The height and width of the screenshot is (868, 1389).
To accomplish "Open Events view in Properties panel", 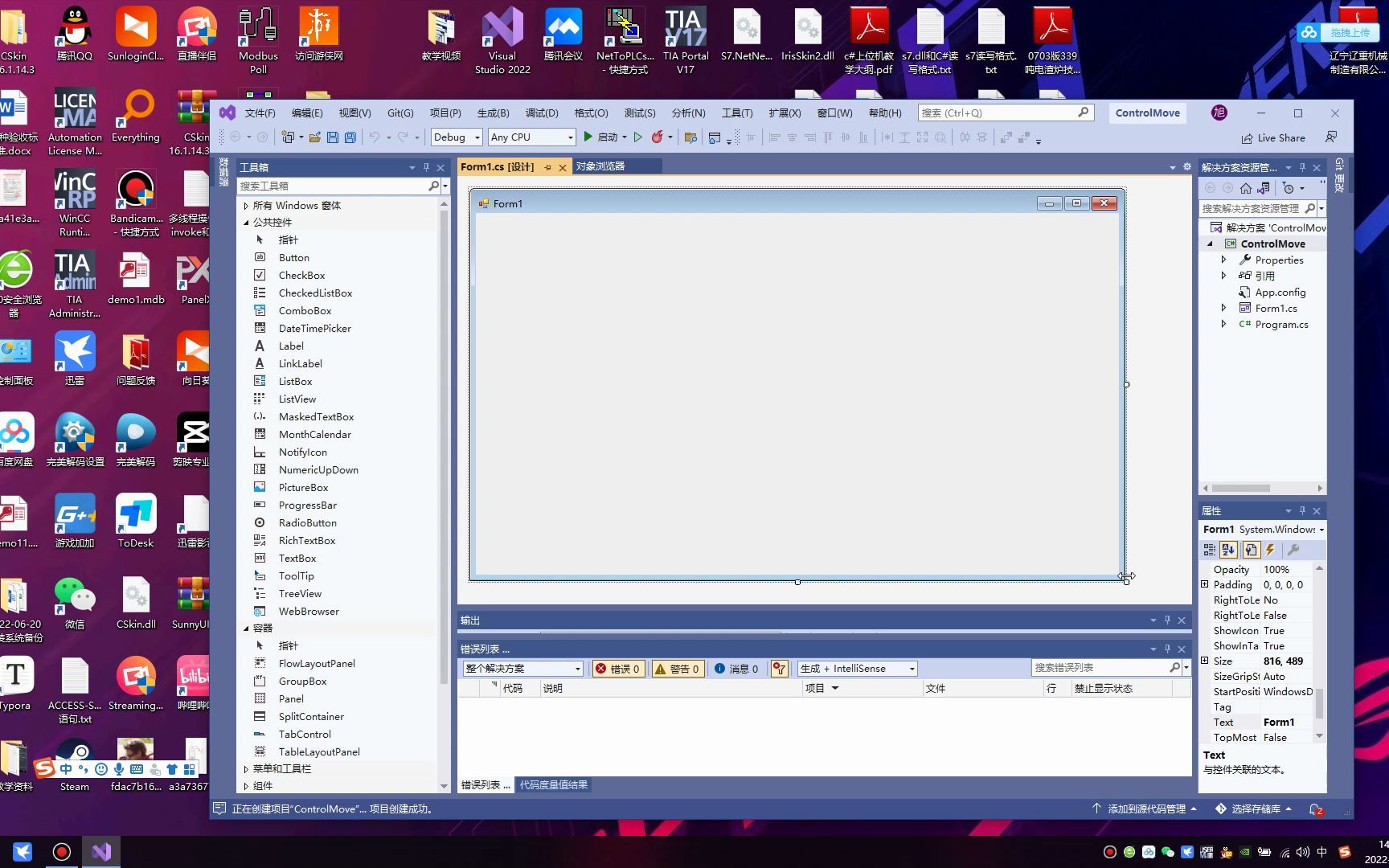I will point(1270,550).
